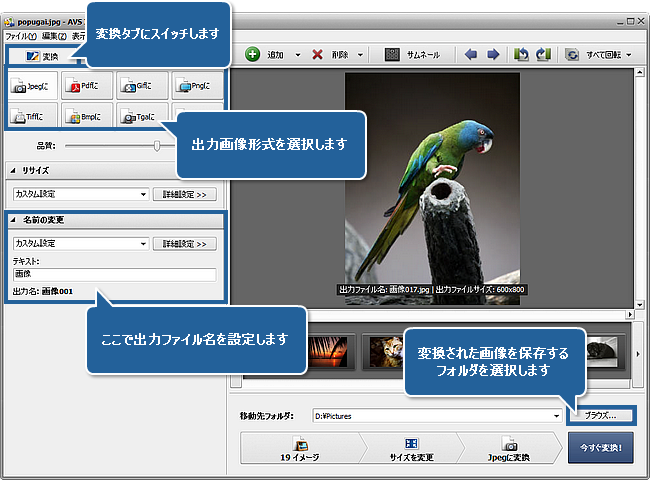The width and height of the screenshot is (650, 480).
Task: Go to previous image with left arrow
Action: click(x=471, y=54)
